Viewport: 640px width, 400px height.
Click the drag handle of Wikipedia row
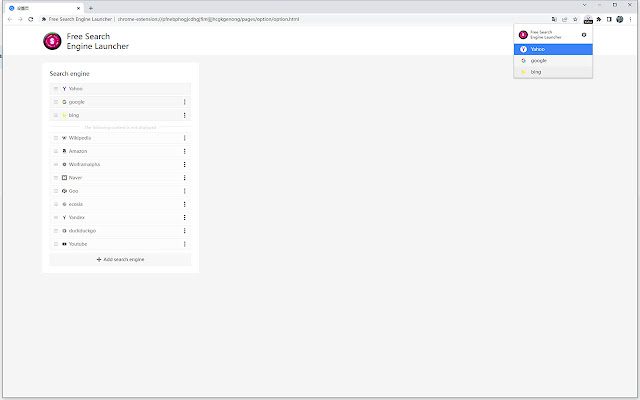56,138
